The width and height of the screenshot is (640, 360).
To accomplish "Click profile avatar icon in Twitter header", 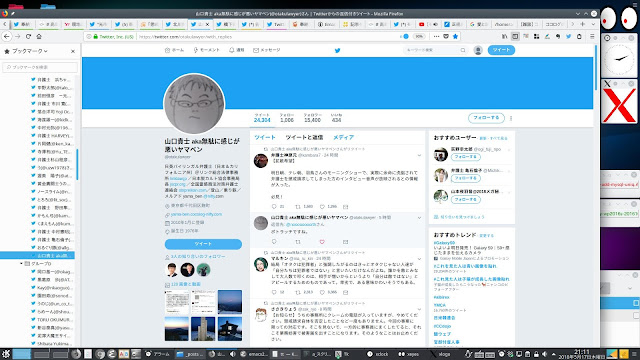I will 478,50.
